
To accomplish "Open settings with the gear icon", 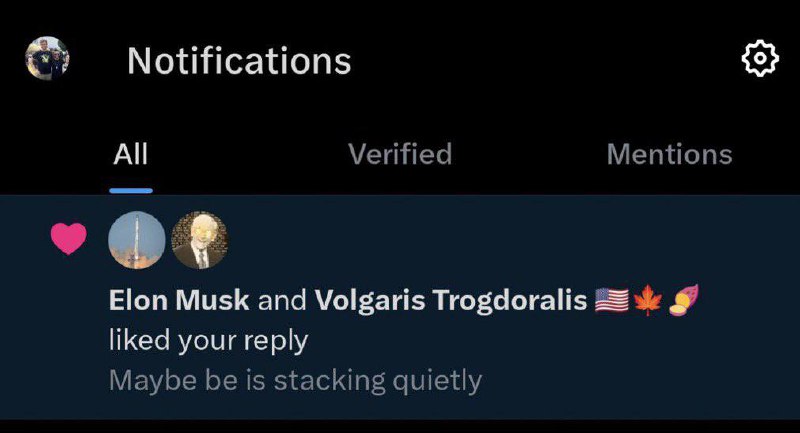I will tap(760, 60).
